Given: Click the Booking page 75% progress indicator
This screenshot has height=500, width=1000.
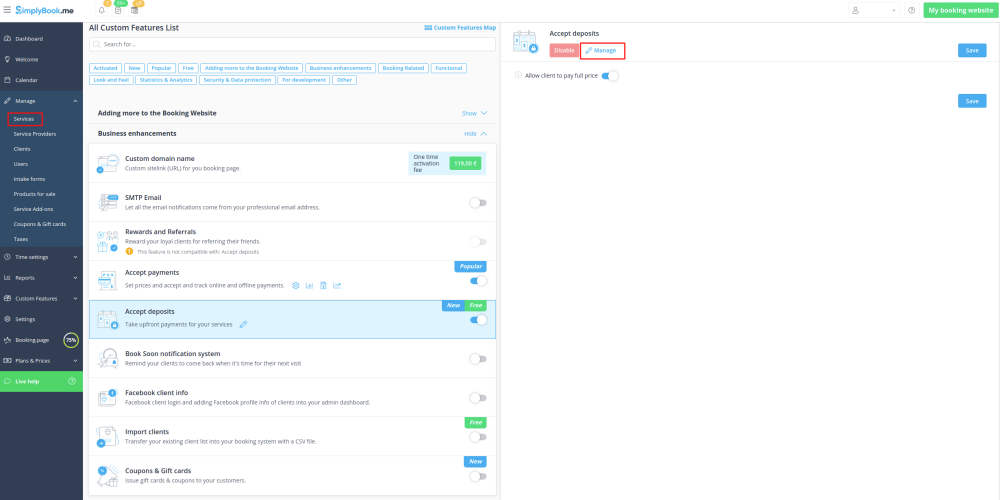Looking at the screenshot, I should point(71,340).
